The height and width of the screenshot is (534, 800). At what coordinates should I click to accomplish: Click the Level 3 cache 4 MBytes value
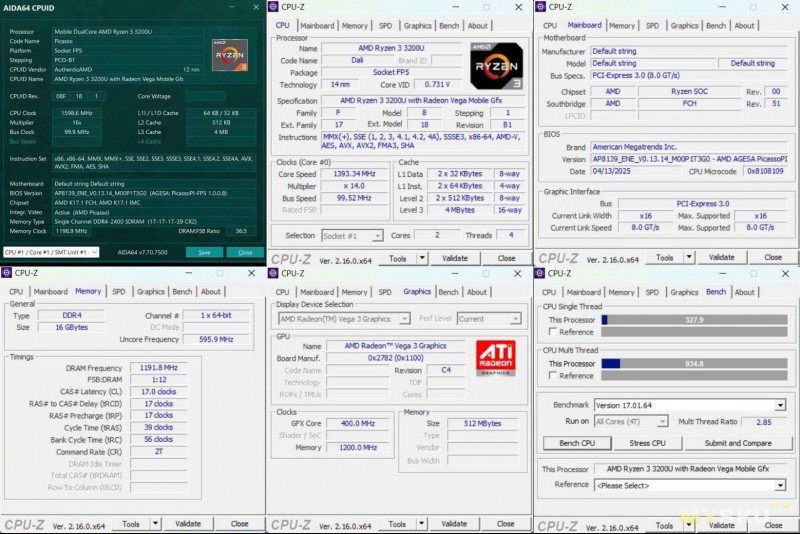coord(459,210)
